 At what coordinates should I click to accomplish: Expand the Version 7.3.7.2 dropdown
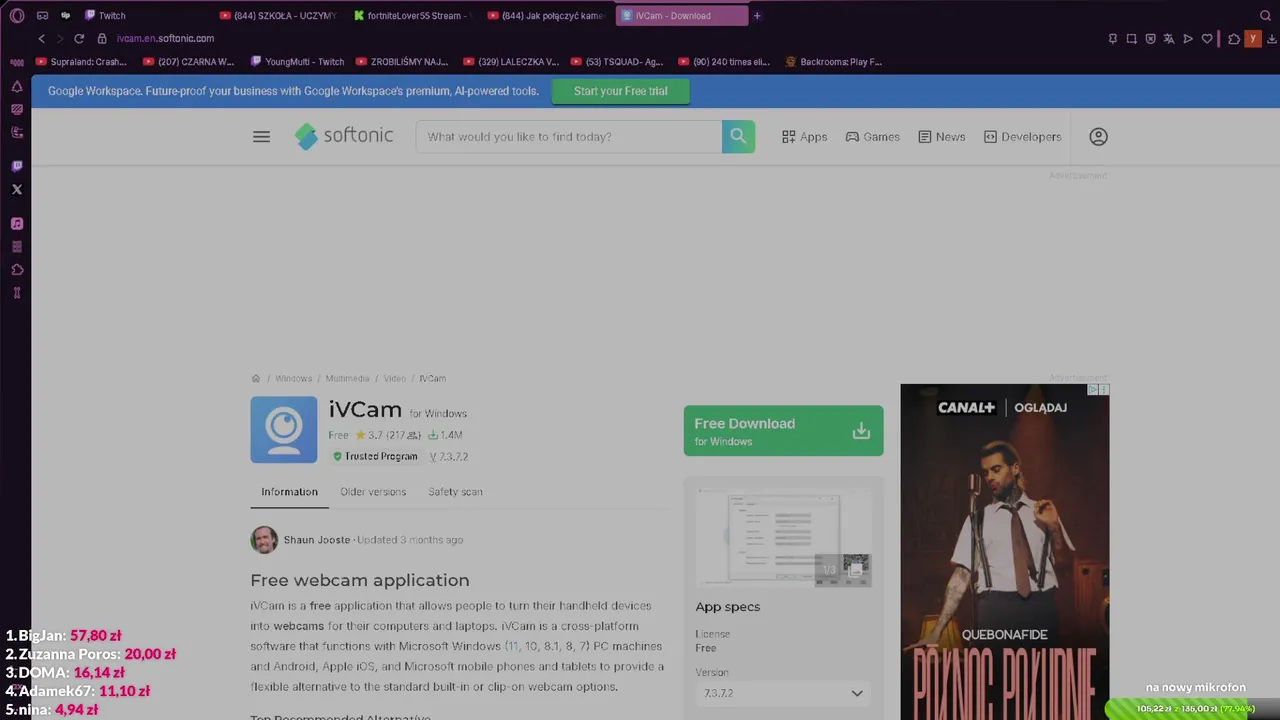pyautogui.click(x=783, y=693)
